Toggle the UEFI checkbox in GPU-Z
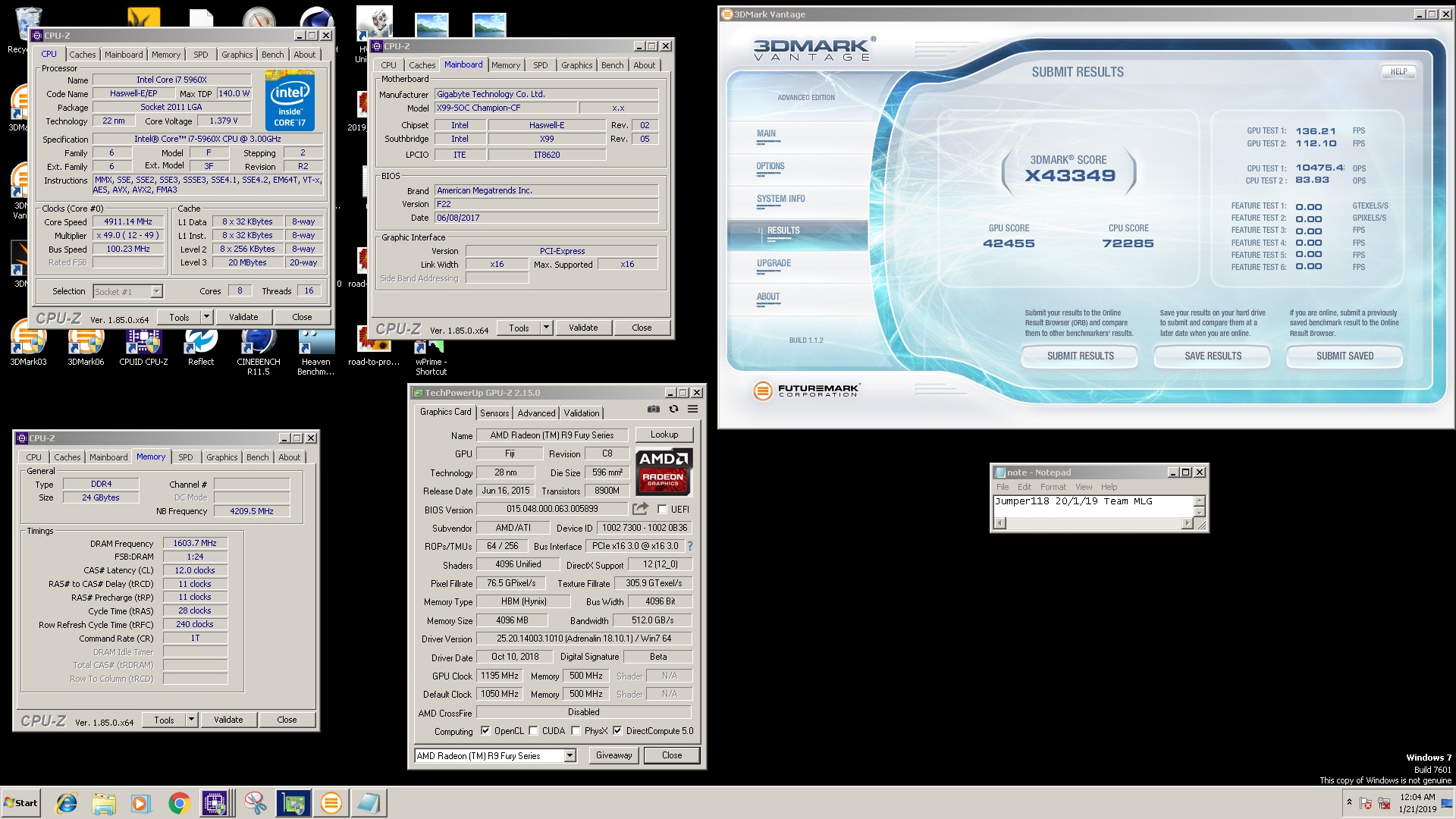This screenshot has width=1456, height=819. (x=662, y=510)
